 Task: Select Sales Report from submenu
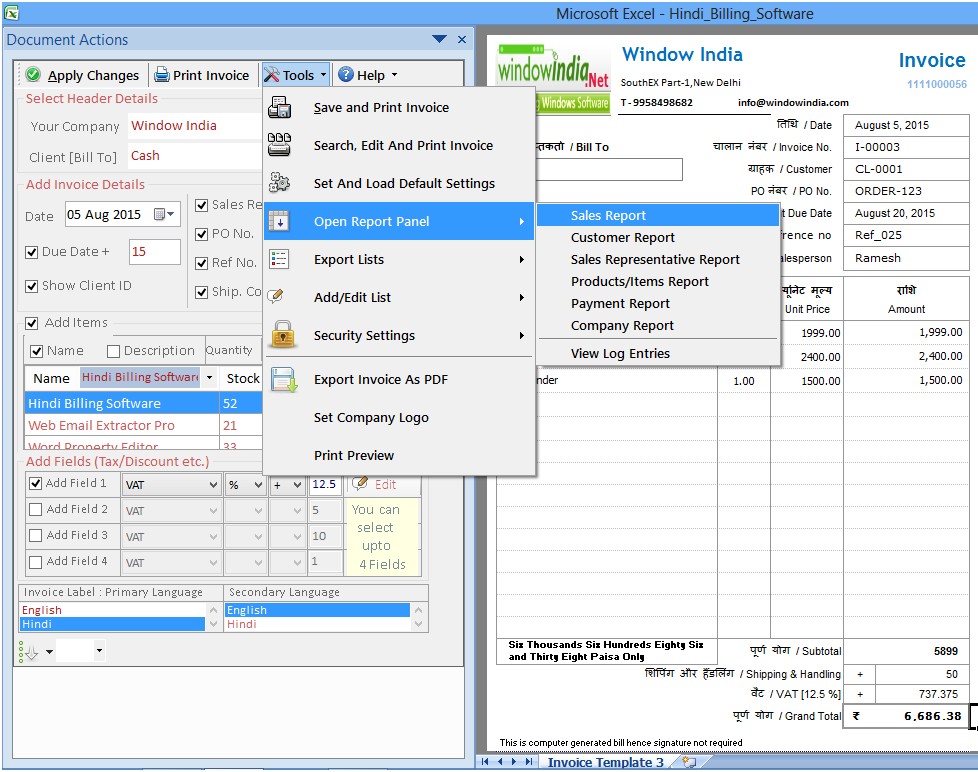tap(658, 215)
